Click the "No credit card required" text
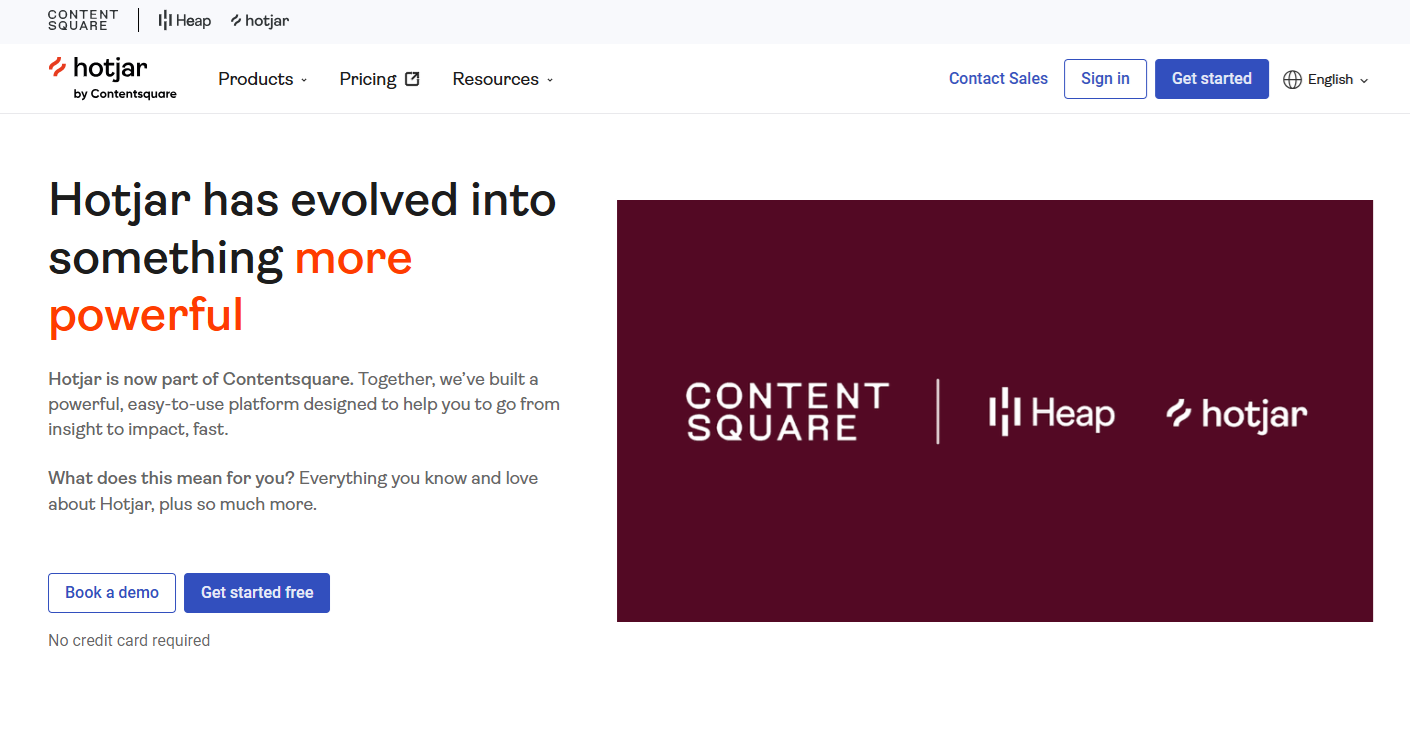The width and height of the screenshot is (1410, 738). point(129,640)
